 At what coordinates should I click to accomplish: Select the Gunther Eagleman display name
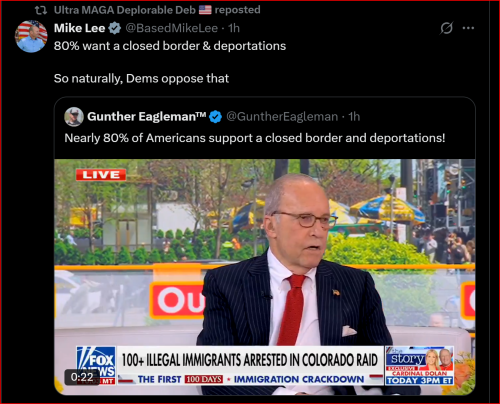click(x=147, y=117)
